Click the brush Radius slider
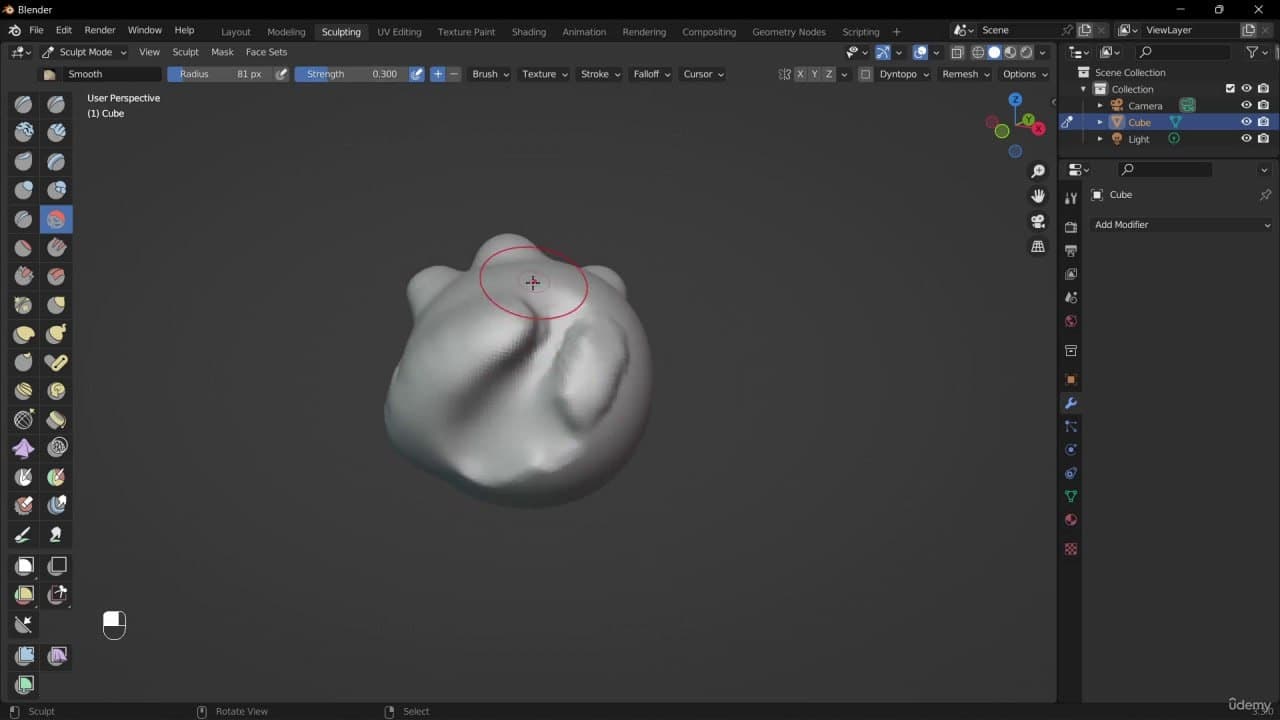Viewport: 1280px width, 720px height. click(220, 74)
